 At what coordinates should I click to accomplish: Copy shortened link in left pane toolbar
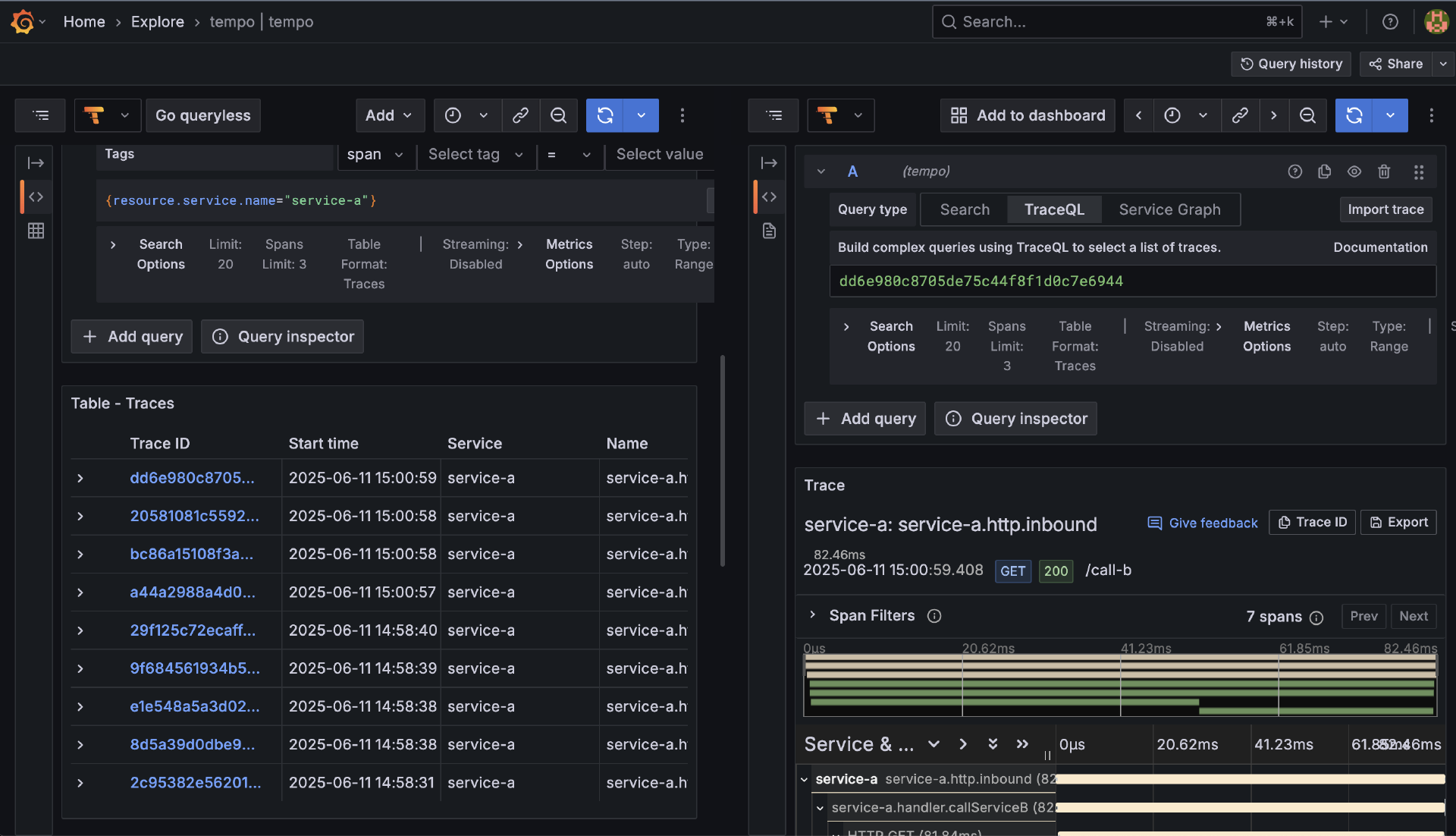click(x=520, y=115)
